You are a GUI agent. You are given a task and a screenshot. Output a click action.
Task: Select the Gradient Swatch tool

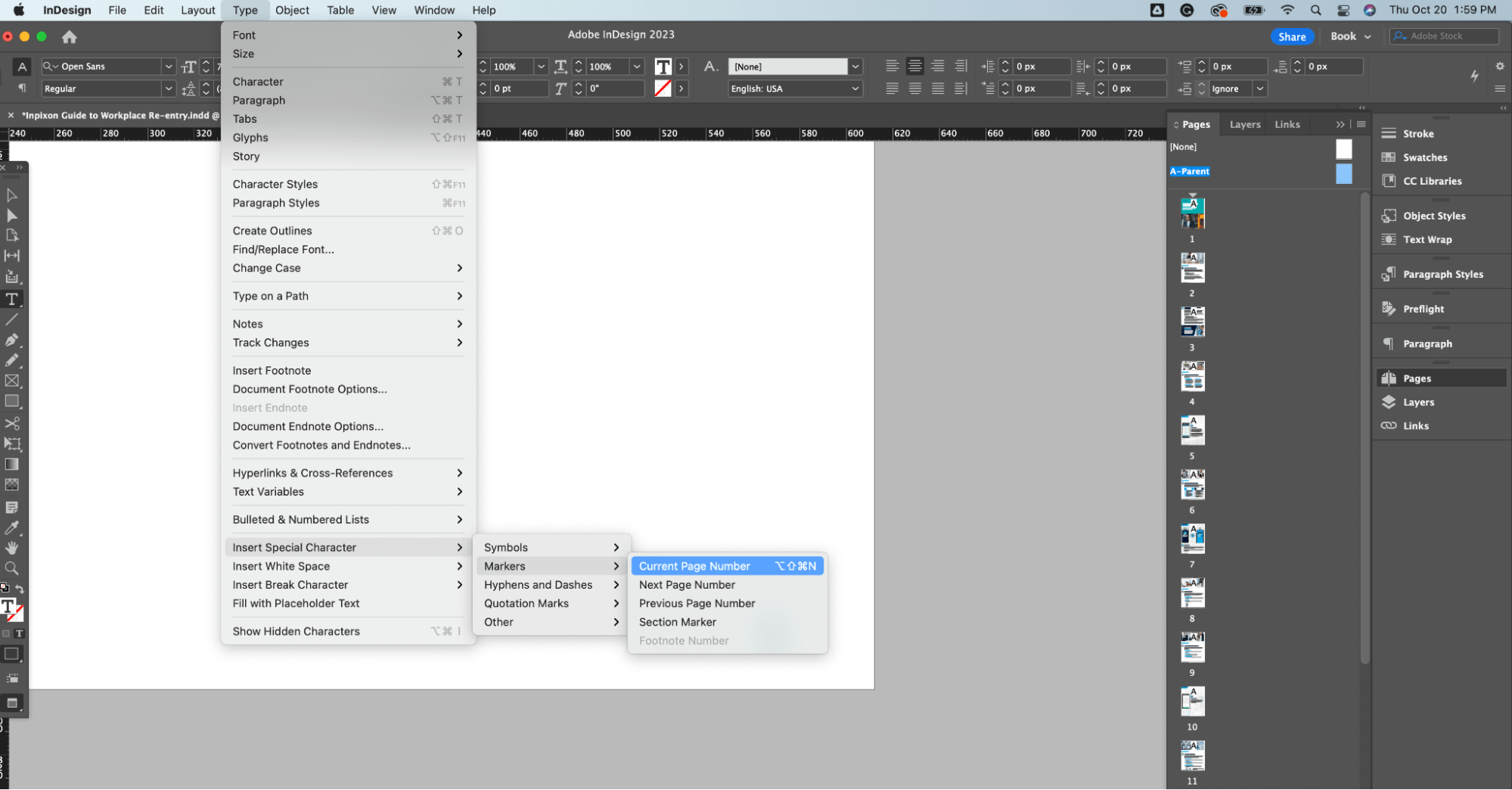pos(12,464)
